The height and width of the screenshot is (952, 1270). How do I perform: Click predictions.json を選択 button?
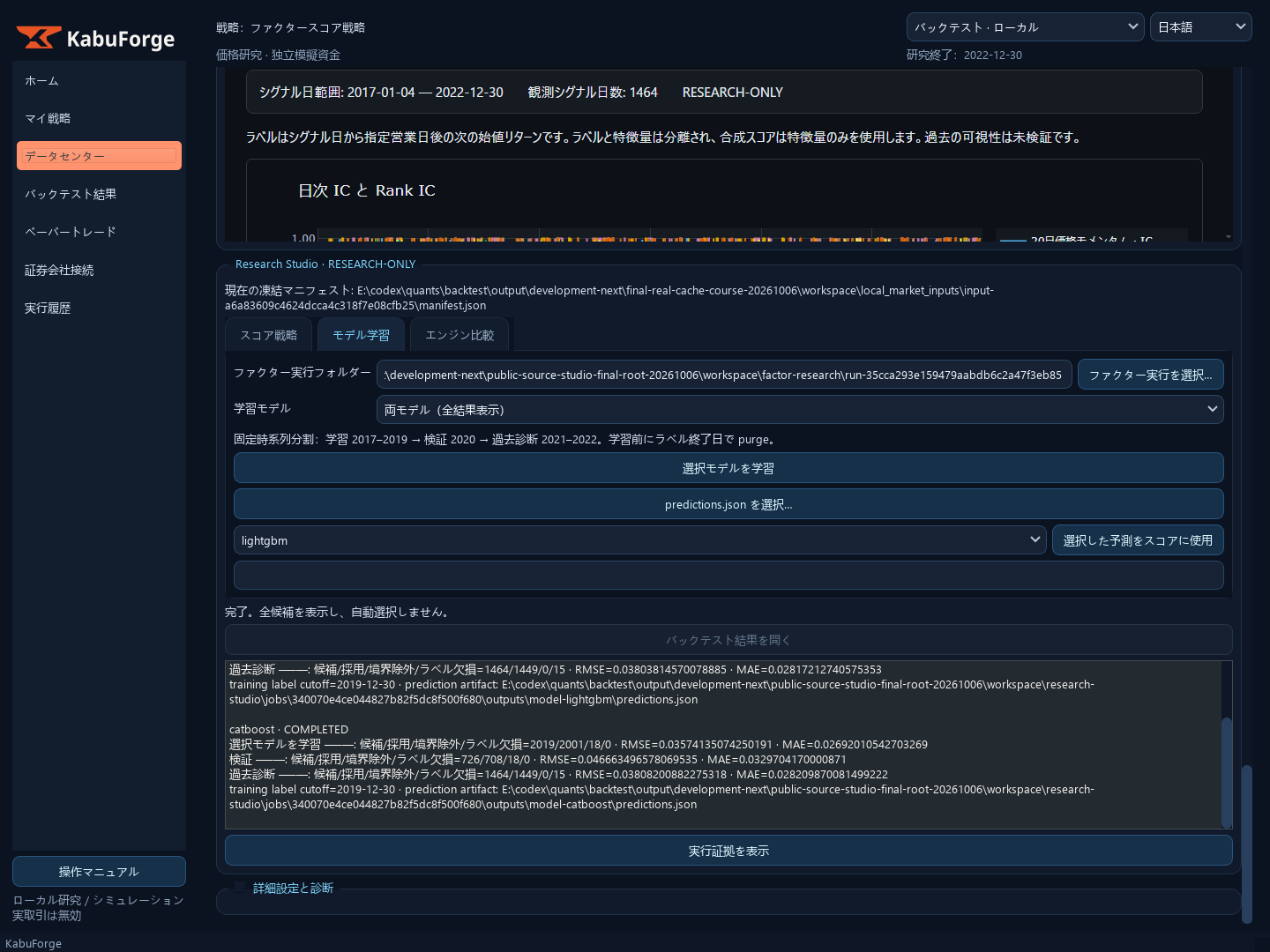pyautogui.click(x=728, y=504)
